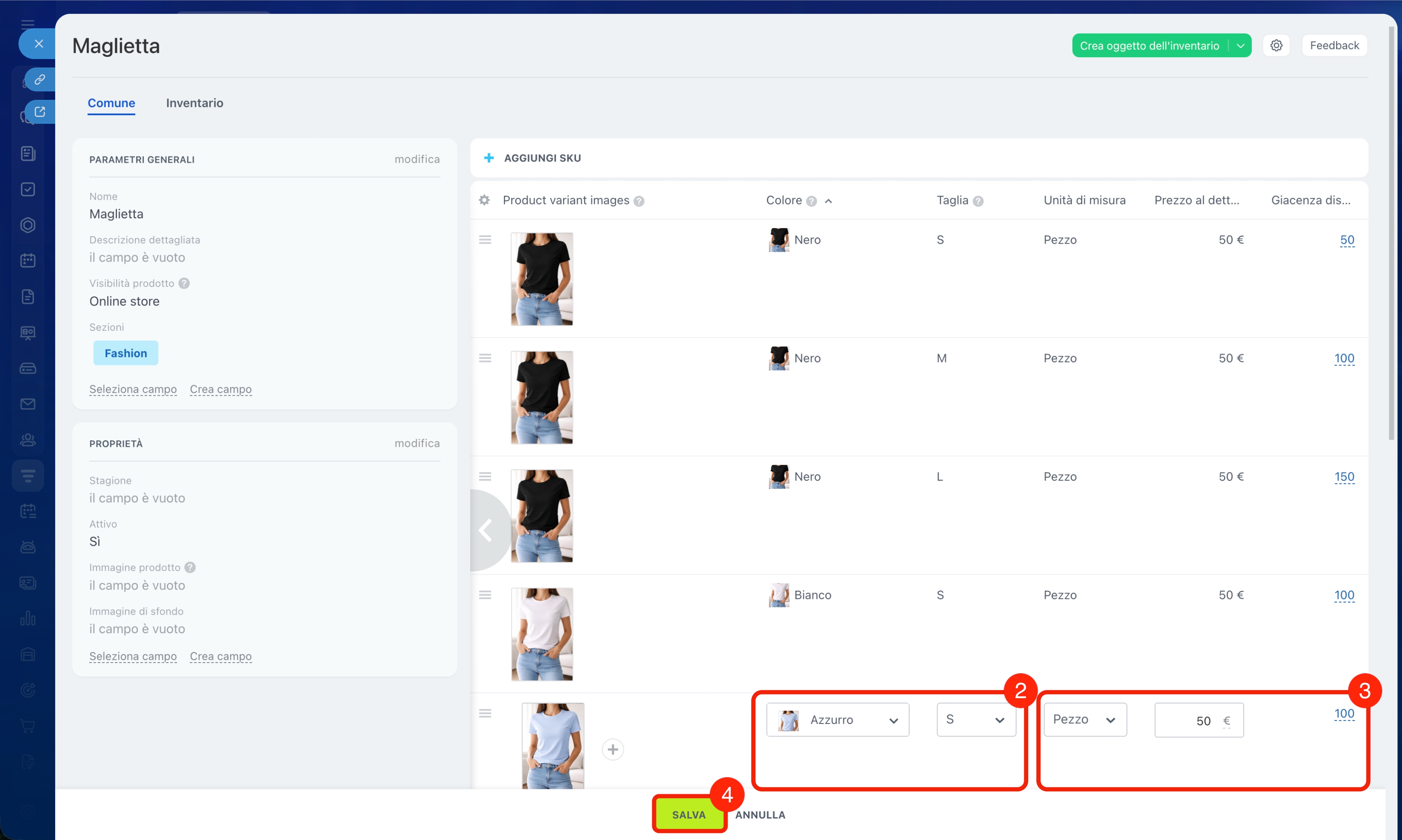The image size is (1402, 840).
Task: Click modifica in Parametri Generali section
Action: point(417,159)
